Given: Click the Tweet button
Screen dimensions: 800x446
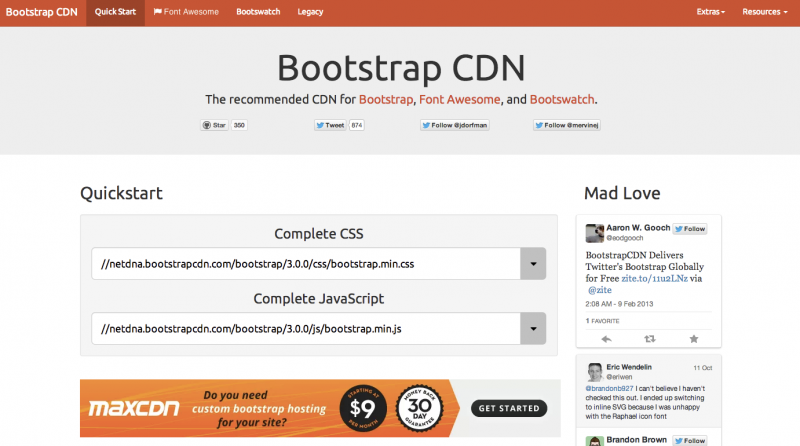Looking at the screenshot, I should coord(330,125).
